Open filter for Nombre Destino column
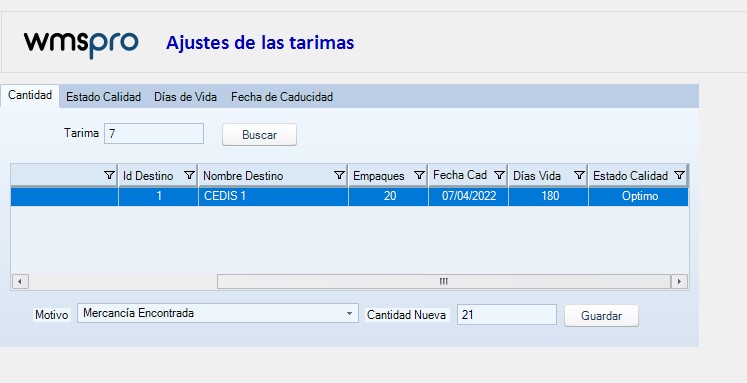Viewport: 747px width, 383px height. click(339, 175)
